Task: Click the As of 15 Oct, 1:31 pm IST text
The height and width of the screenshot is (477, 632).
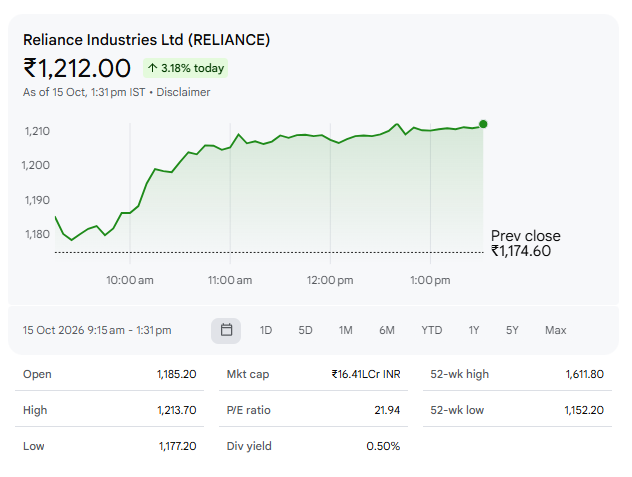Action: [x=84, y=92]
